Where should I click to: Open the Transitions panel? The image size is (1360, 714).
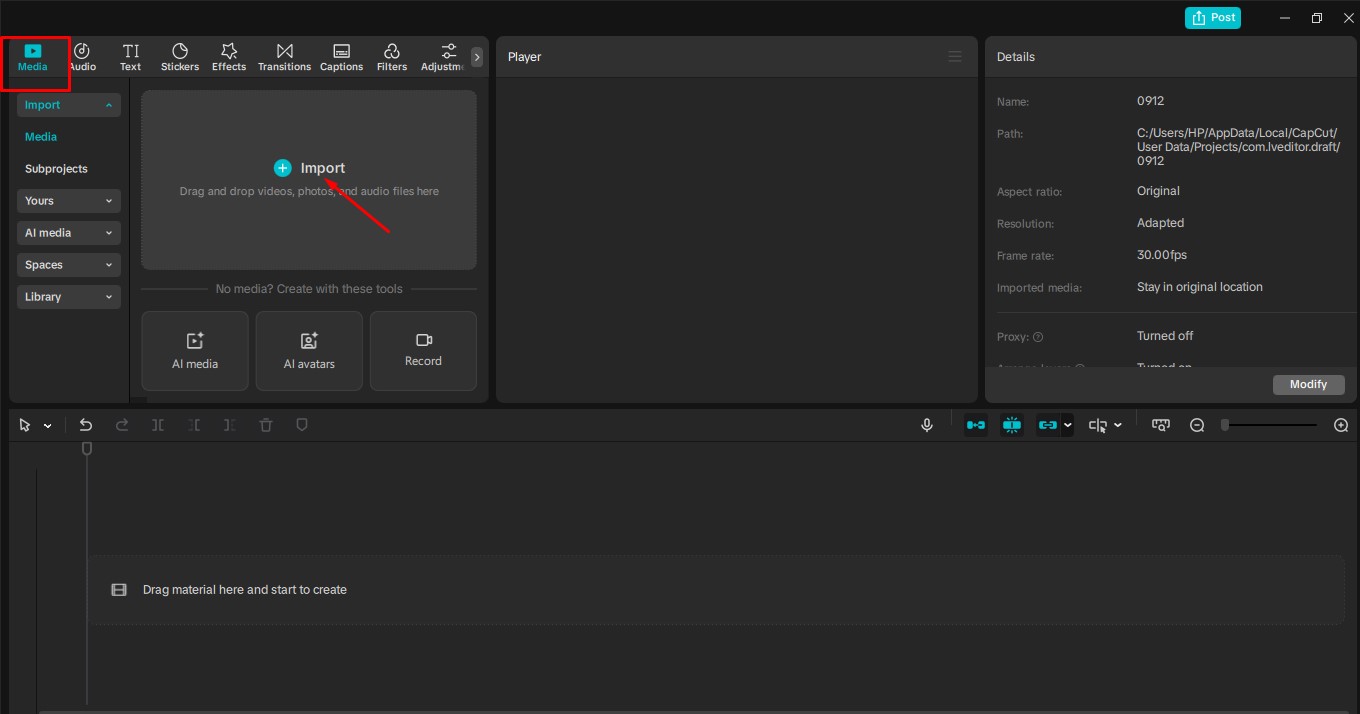tap(284, 56)
